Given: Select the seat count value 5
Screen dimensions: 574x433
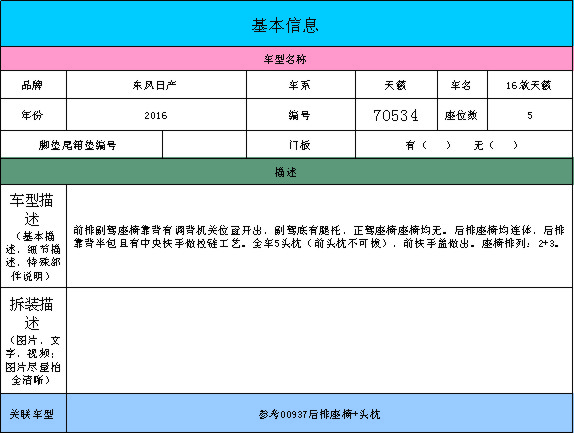Looking at the screenshot, I should [530, 115].
